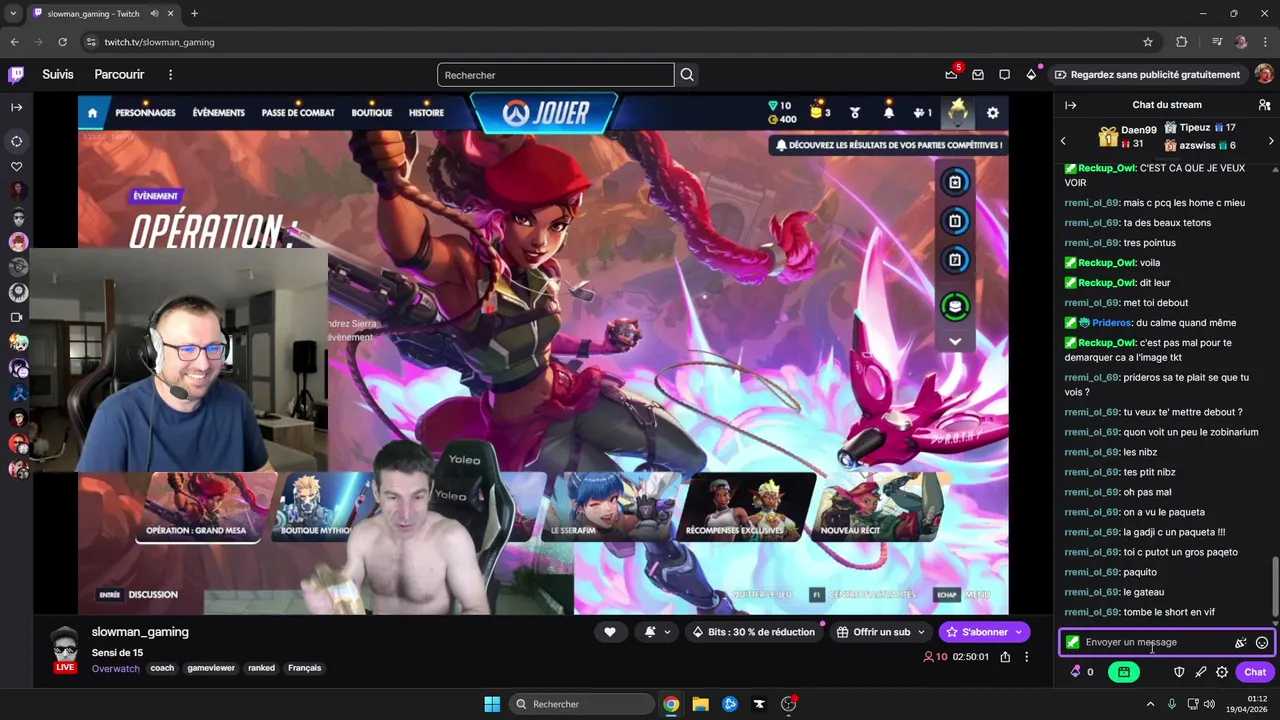
Task: Open Chrome extensions puzzle icon
Action: coord(1182,42)
